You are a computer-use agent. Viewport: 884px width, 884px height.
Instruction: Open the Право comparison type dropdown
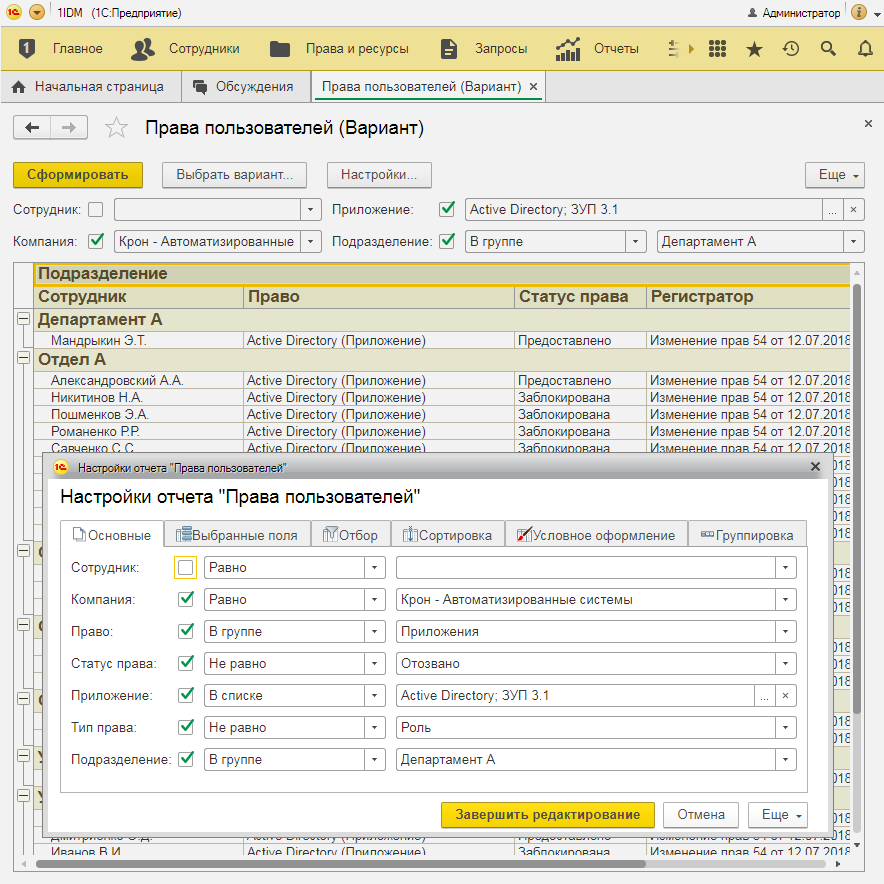coord(375,632)
